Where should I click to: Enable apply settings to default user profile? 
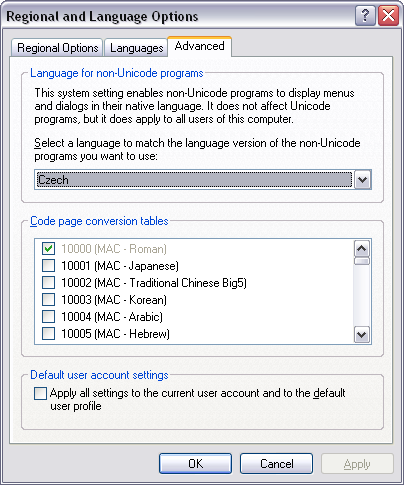40,393
